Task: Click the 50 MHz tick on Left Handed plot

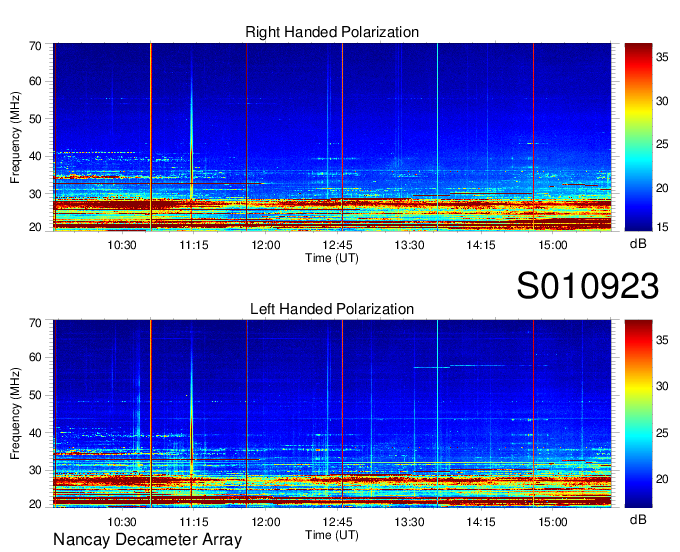Action: pyautogui.click(x=35, y=395)
